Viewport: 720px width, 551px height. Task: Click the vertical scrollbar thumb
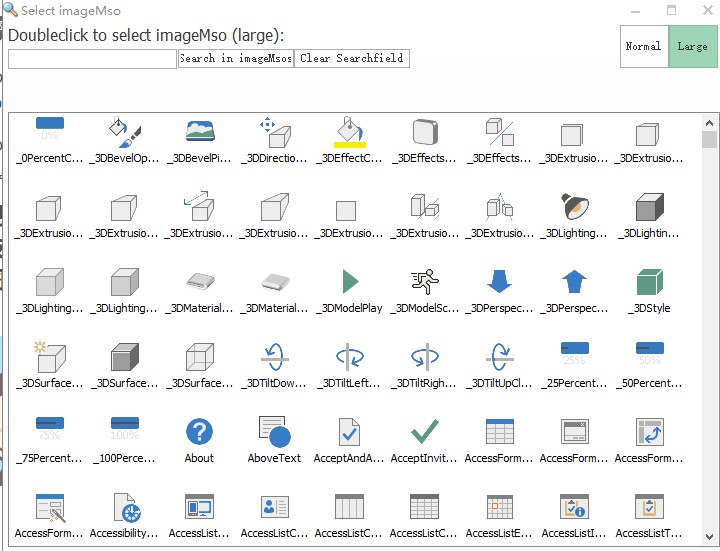(709, 140)
